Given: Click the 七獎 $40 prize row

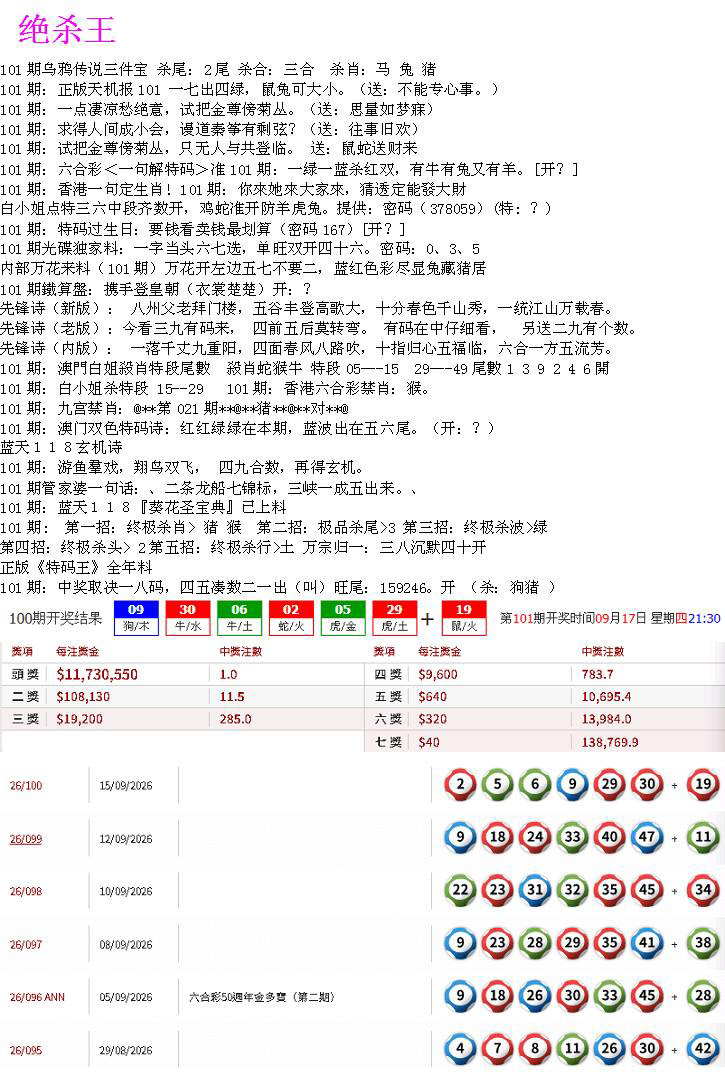Looking at the screenshot, I should click(545, 742).
